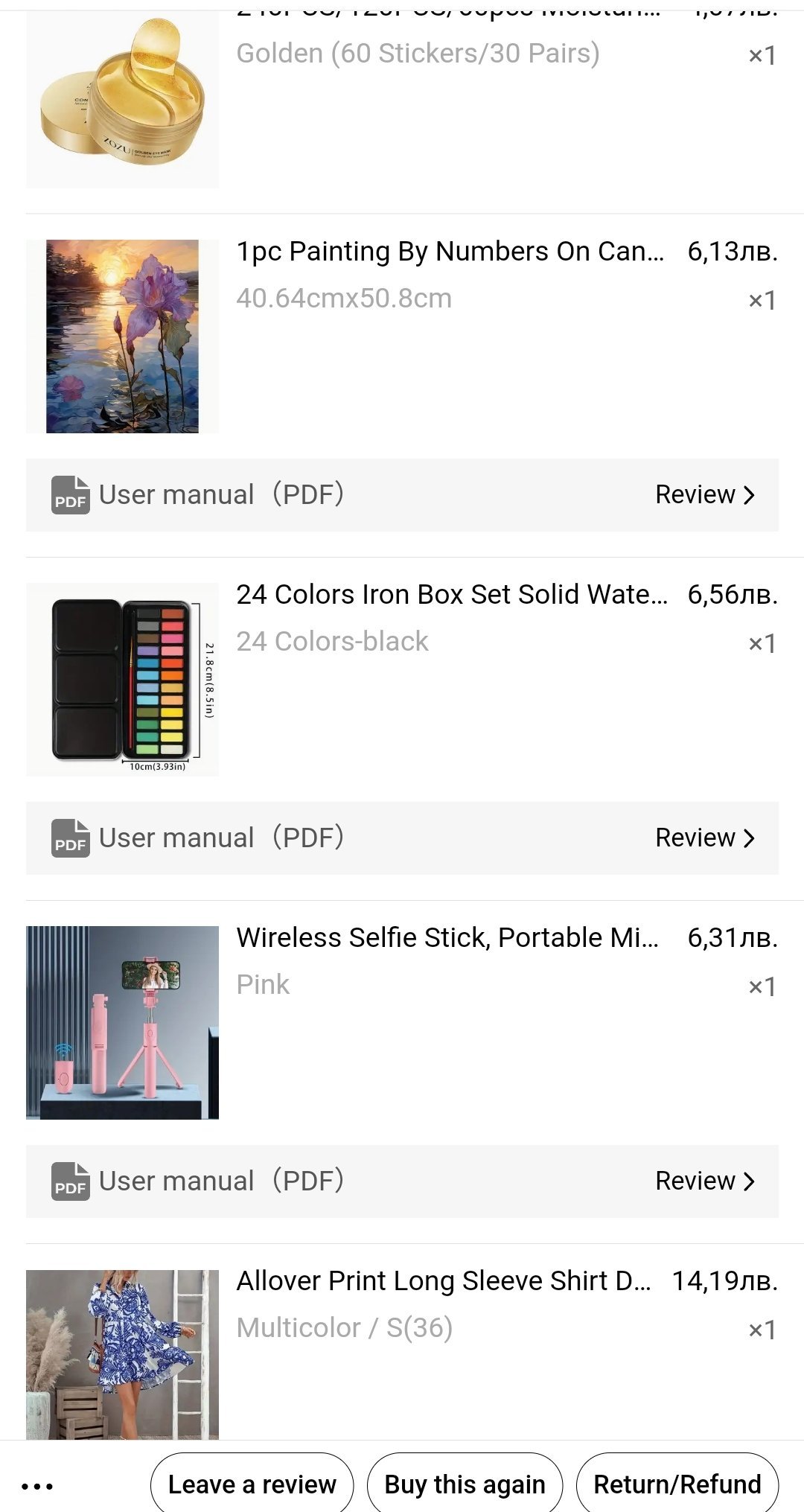804x1512 pixels.
Task: Open the blue print dress thumbnail
Action: point(123,1354)
